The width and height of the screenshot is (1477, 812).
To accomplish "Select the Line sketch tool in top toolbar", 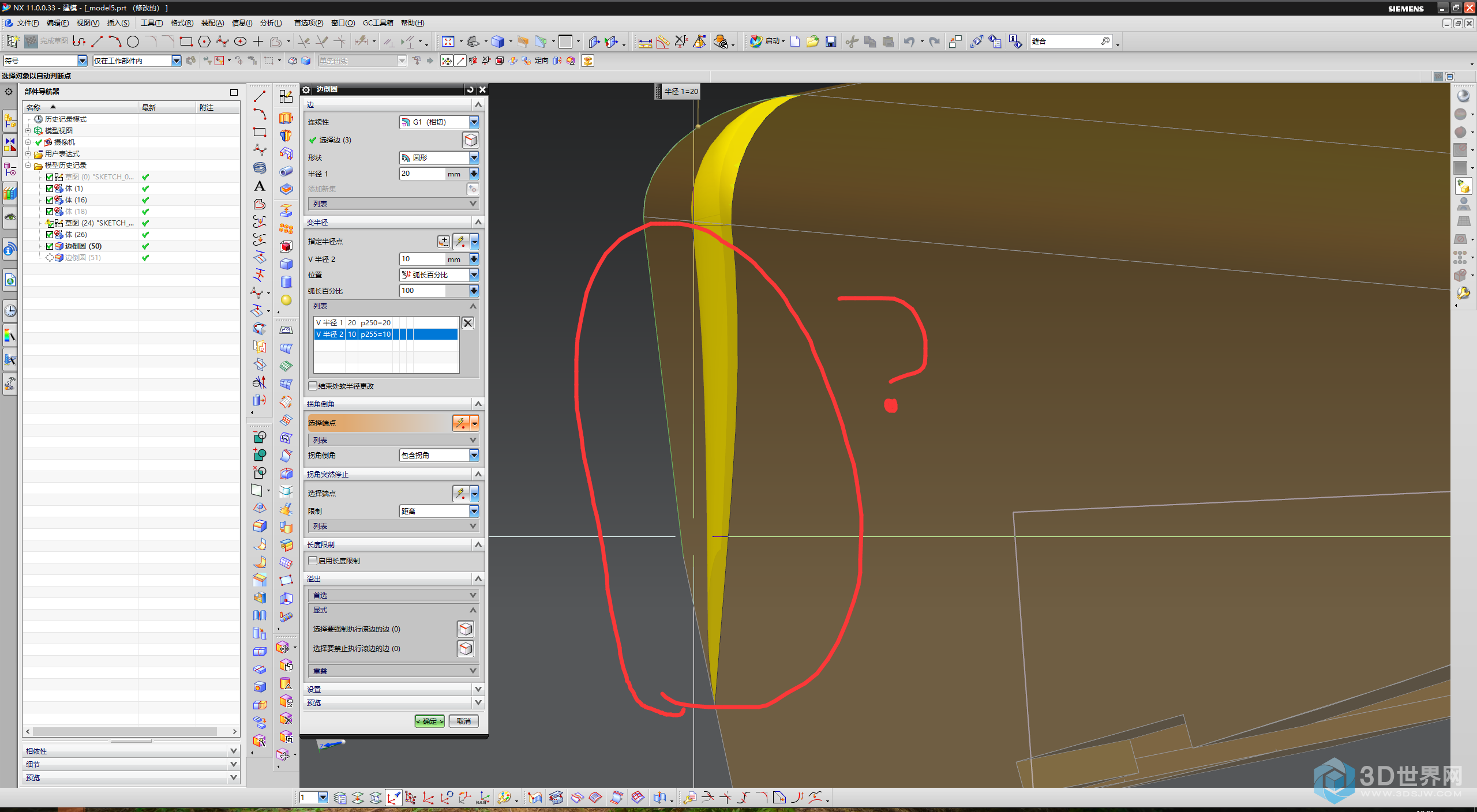I will (x=97, y=42).
